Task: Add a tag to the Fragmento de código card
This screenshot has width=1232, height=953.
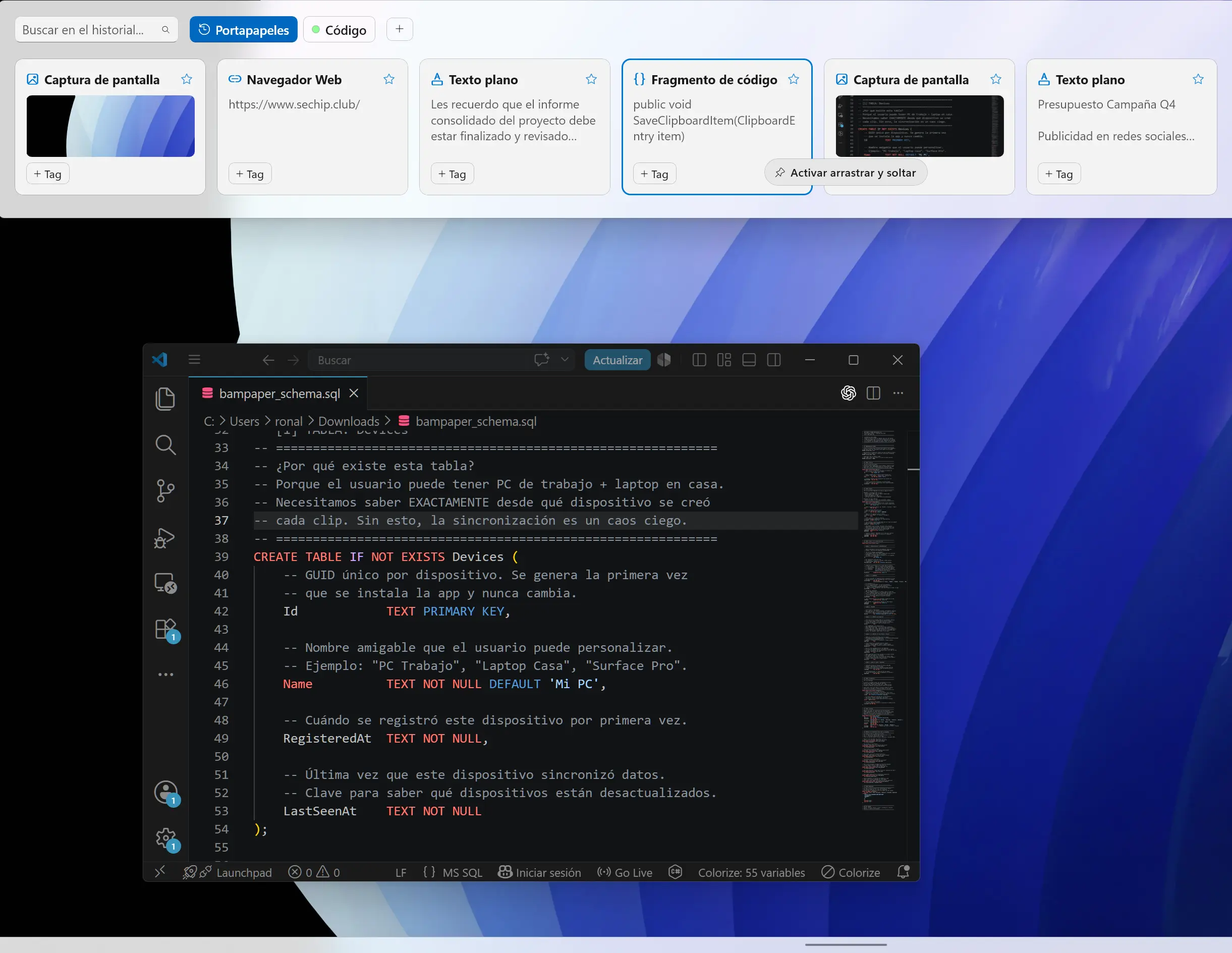Action: [654, 174]
